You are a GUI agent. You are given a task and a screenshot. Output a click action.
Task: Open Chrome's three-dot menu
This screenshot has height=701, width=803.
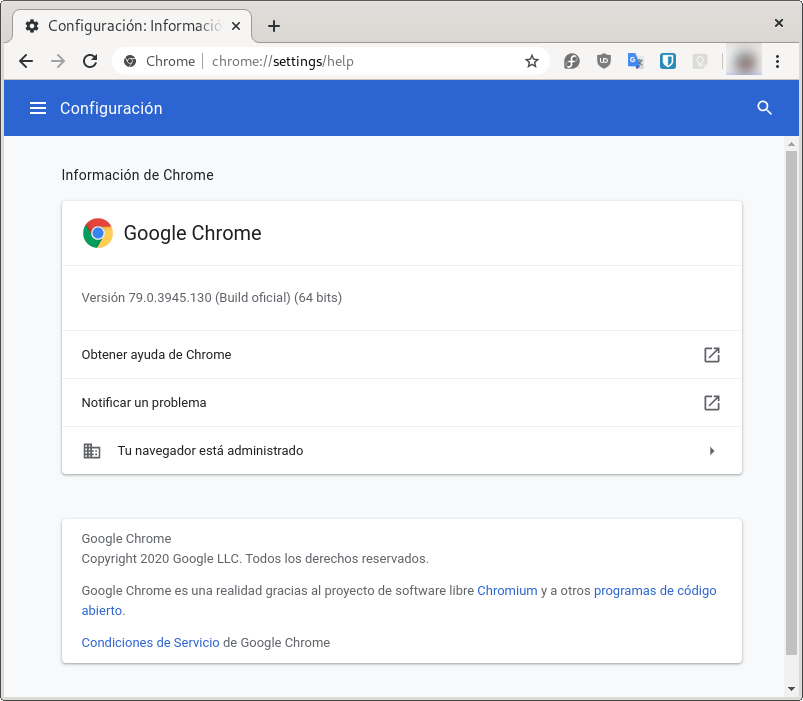click(x=778, y=61)
